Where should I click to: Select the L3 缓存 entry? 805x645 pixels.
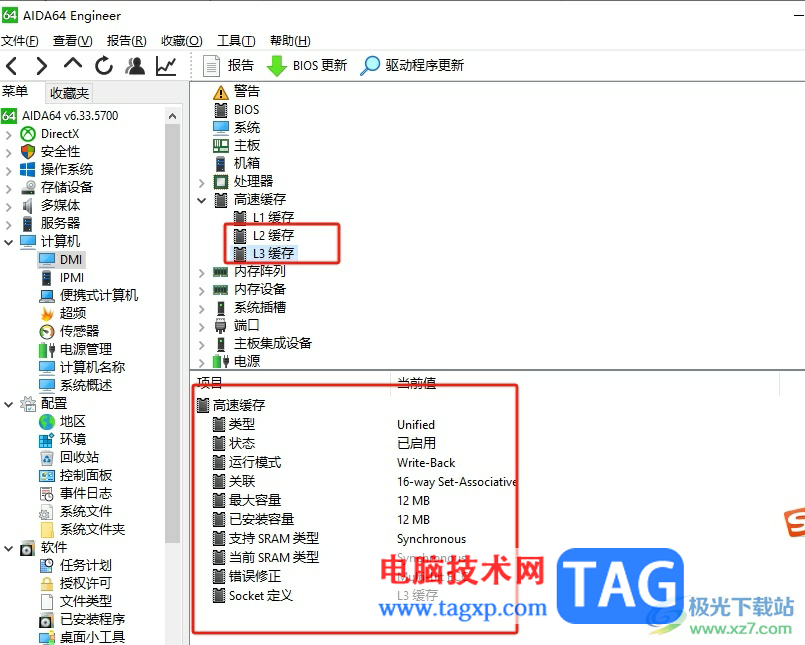264,254
